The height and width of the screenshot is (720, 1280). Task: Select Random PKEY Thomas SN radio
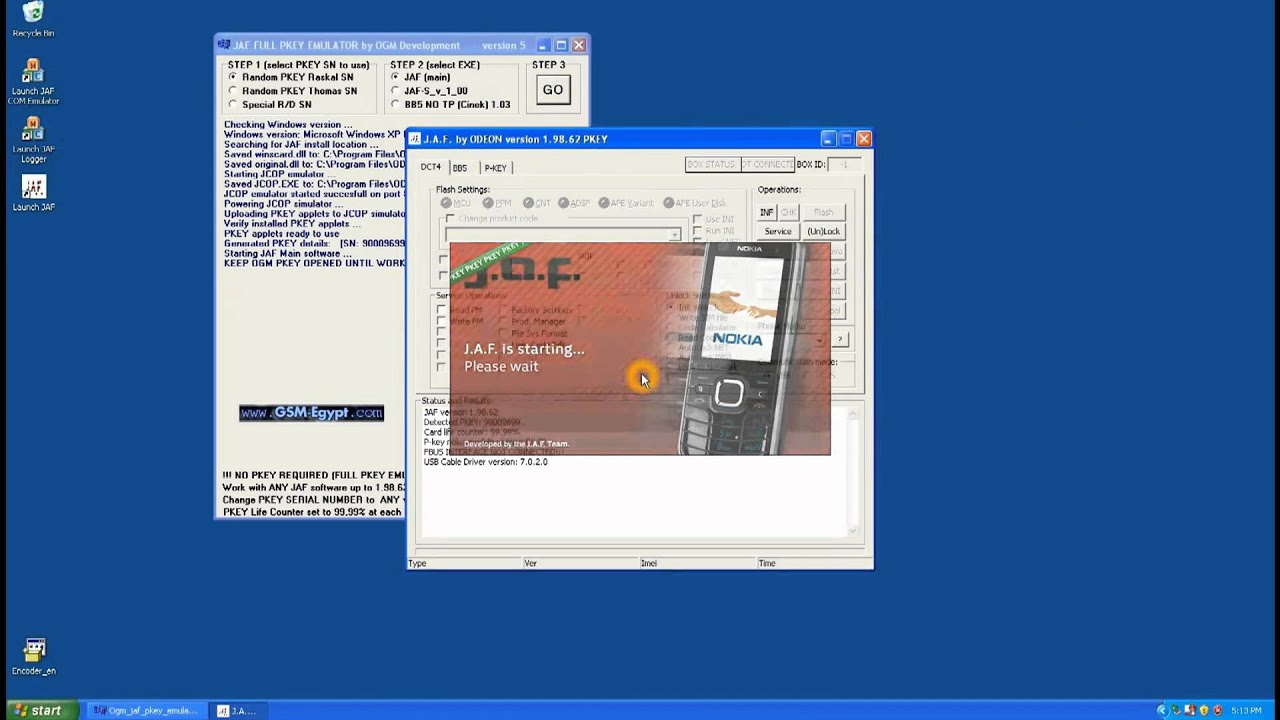click(x=232, y=91)
